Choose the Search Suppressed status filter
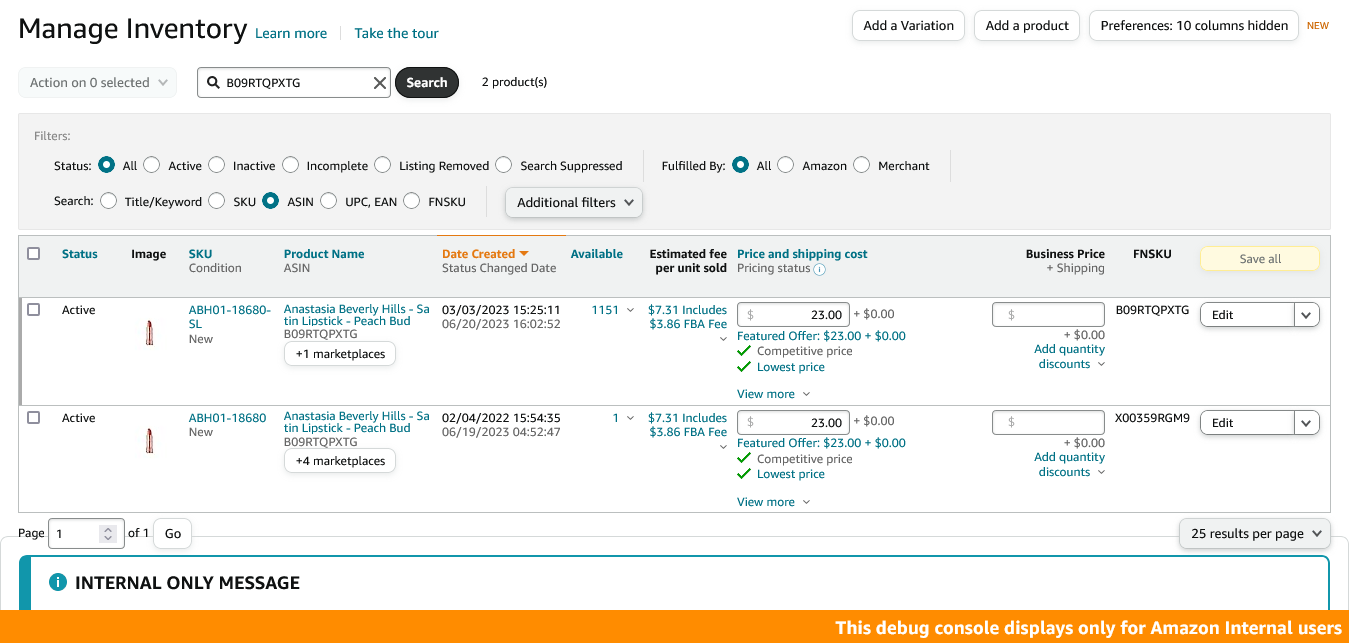This screenshot has height=643, width=1349. (x=504, y=165)
